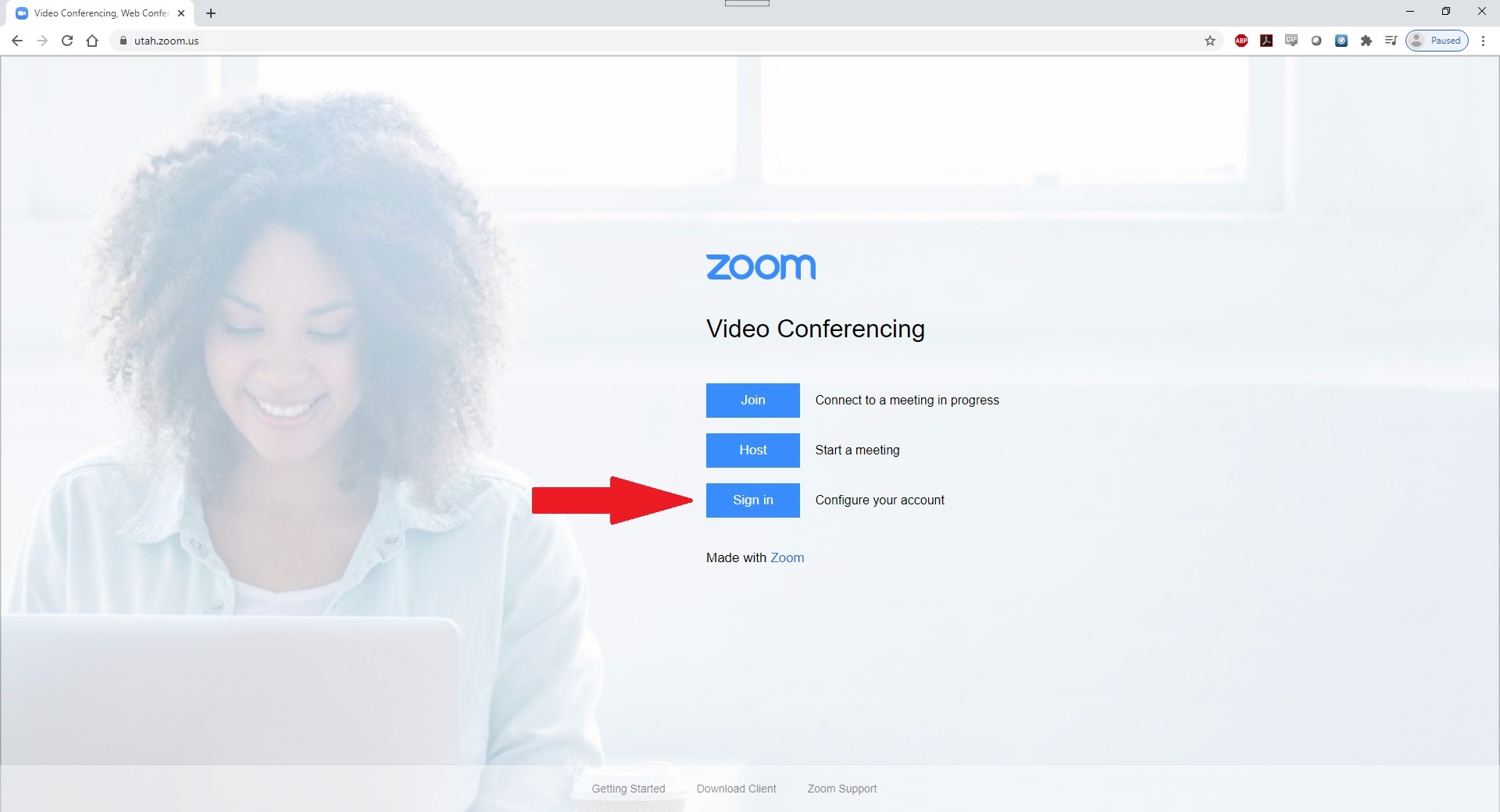This screenshot has width=1500, height=812.
Task: Open the Chrome three-dot menu
Action: [x=1483, y=41]
